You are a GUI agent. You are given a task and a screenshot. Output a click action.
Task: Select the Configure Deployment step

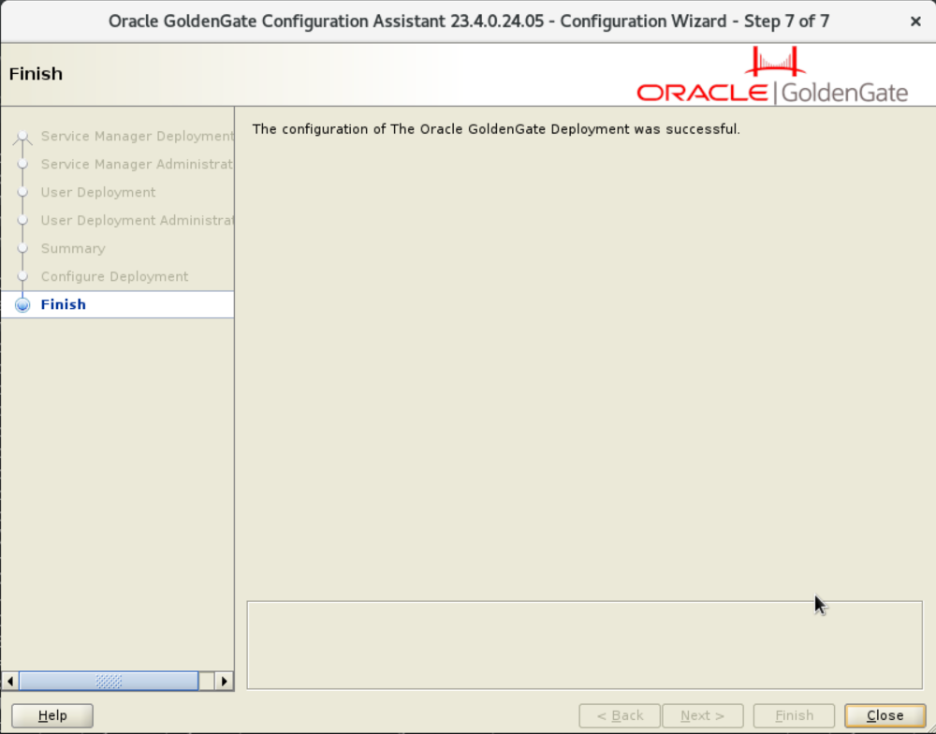tap(114, 276)
